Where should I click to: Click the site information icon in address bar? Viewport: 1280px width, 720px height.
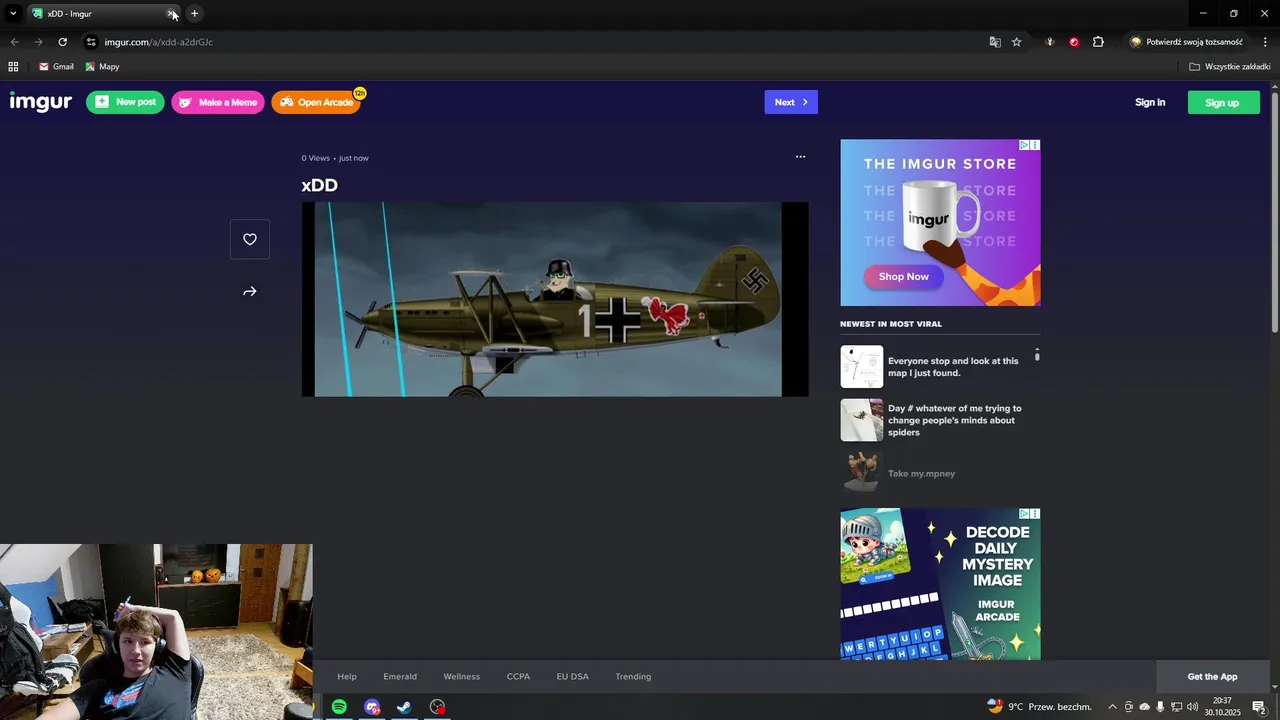[91, 42]
